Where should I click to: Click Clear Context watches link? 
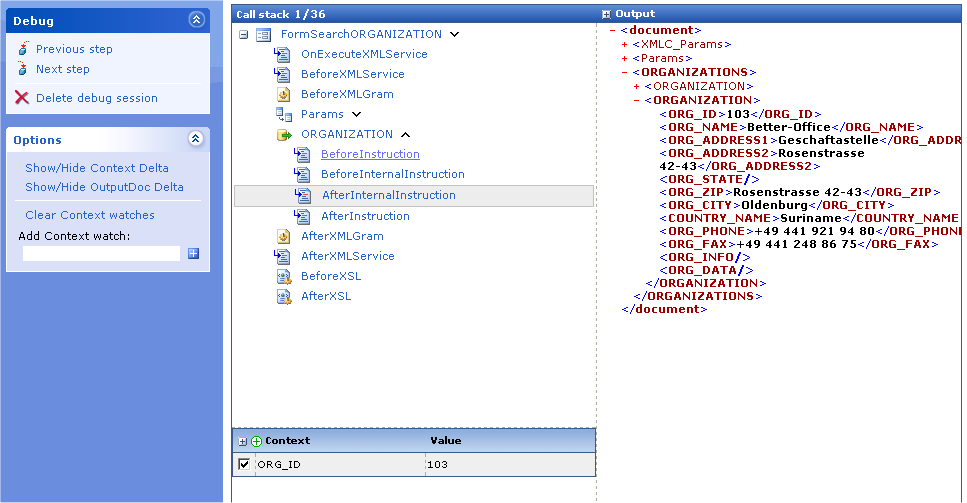90,215
